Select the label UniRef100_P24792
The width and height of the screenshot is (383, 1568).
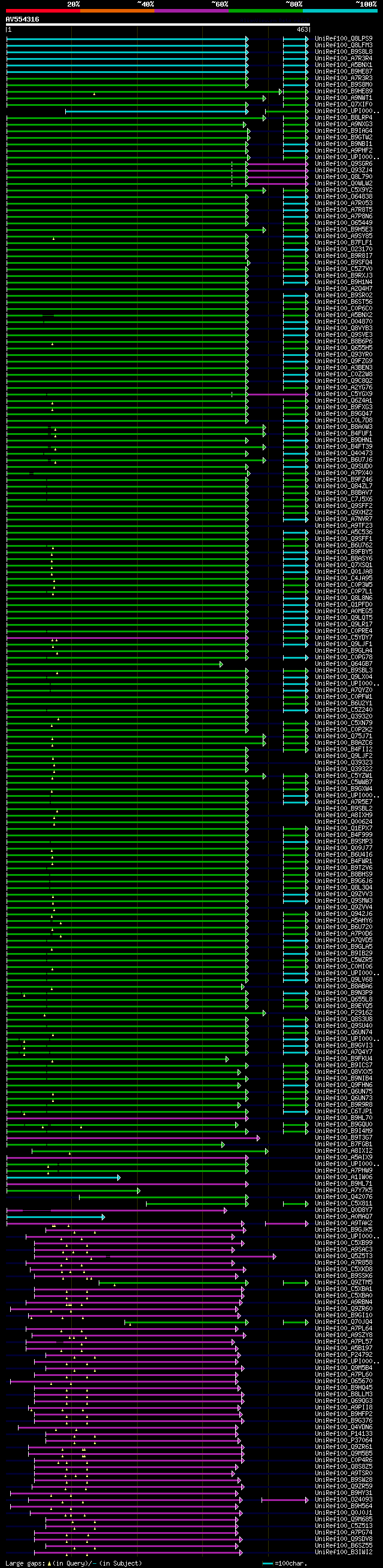(344, 1354)
